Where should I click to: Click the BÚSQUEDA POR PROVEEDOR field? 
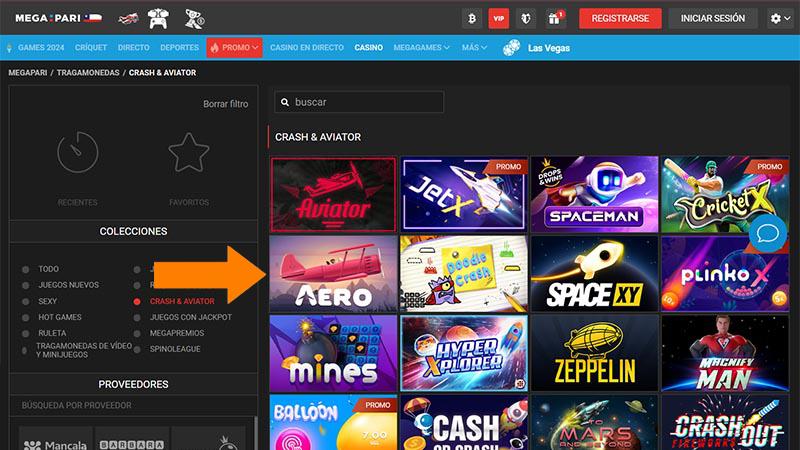click(x=133, y=405)
